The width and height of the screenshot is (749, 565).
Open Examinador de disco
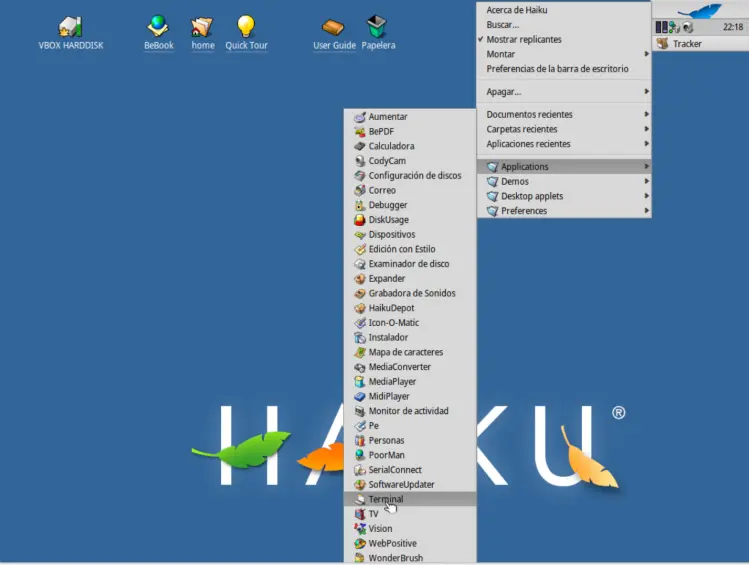(410, 264)
